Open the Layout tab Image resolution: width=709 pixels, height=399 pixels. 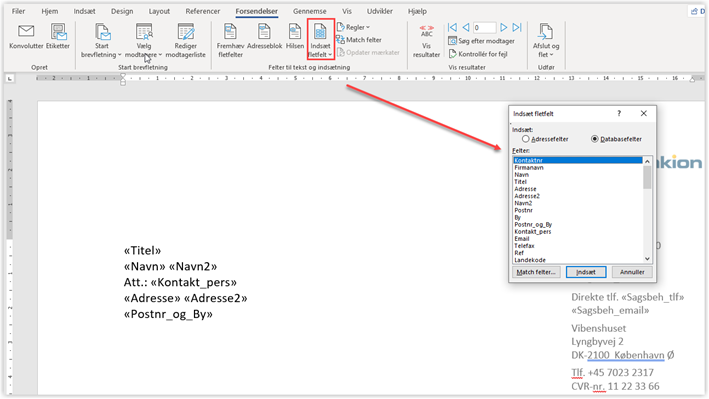[x=159, y=11]
